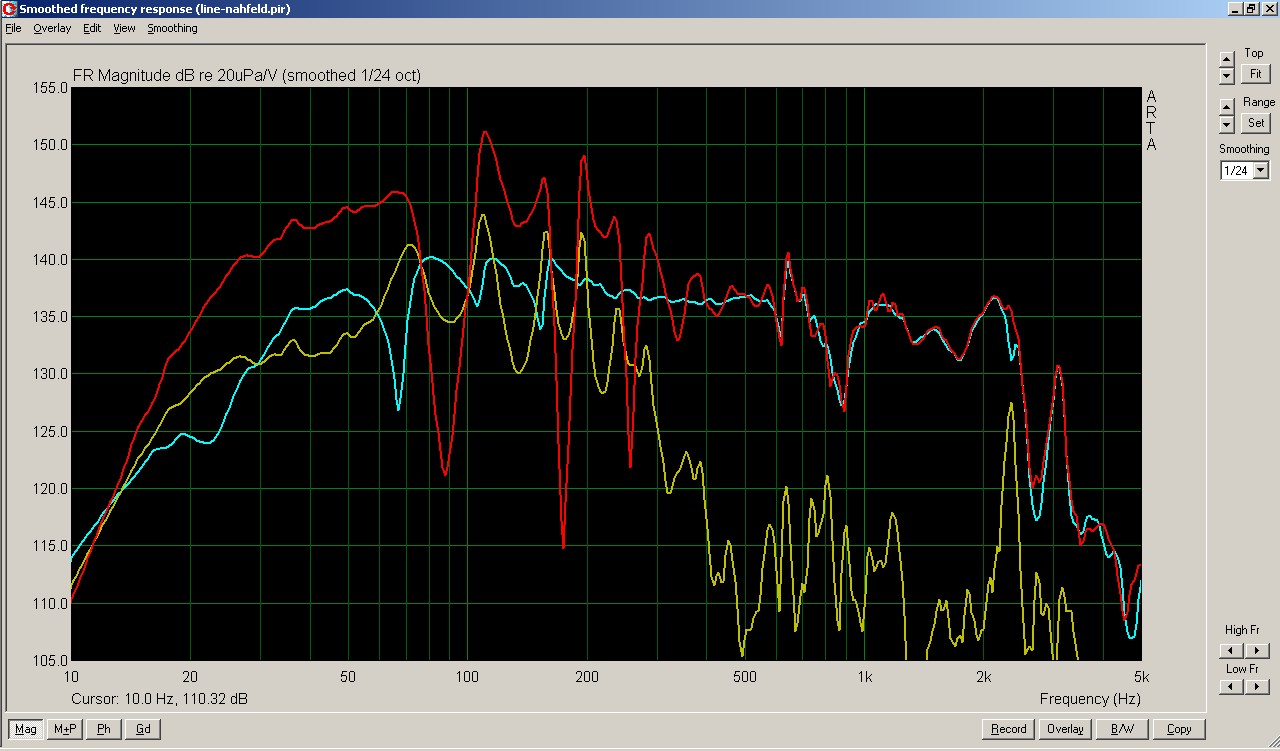Switch to Mag view mode
Screen dimensions: 1280x751
tap(26, 729)
